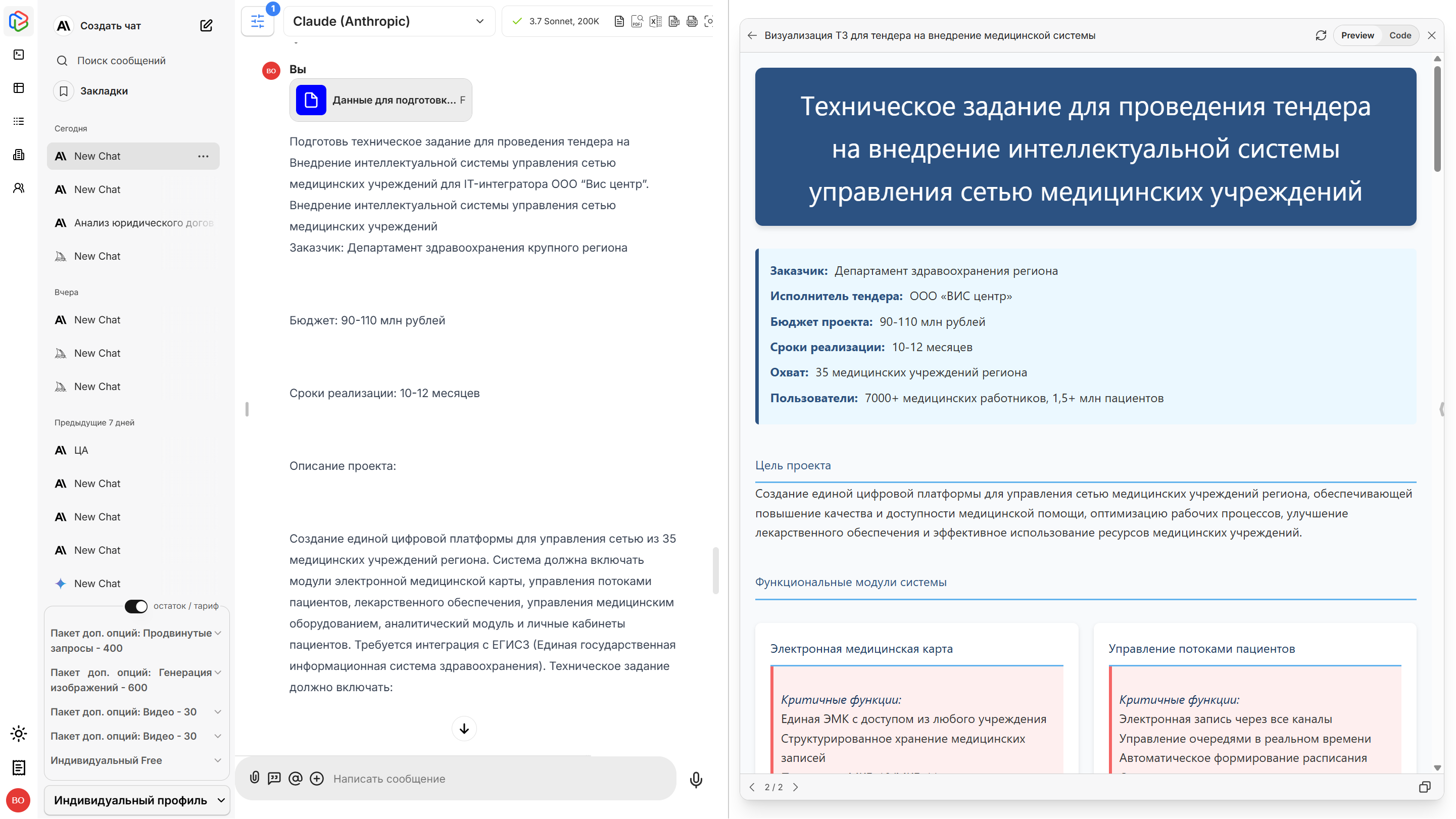Open the Claude (Anthropic) model dropdown
Viewport: 1456px width, 819px height.
pos(389,22)
